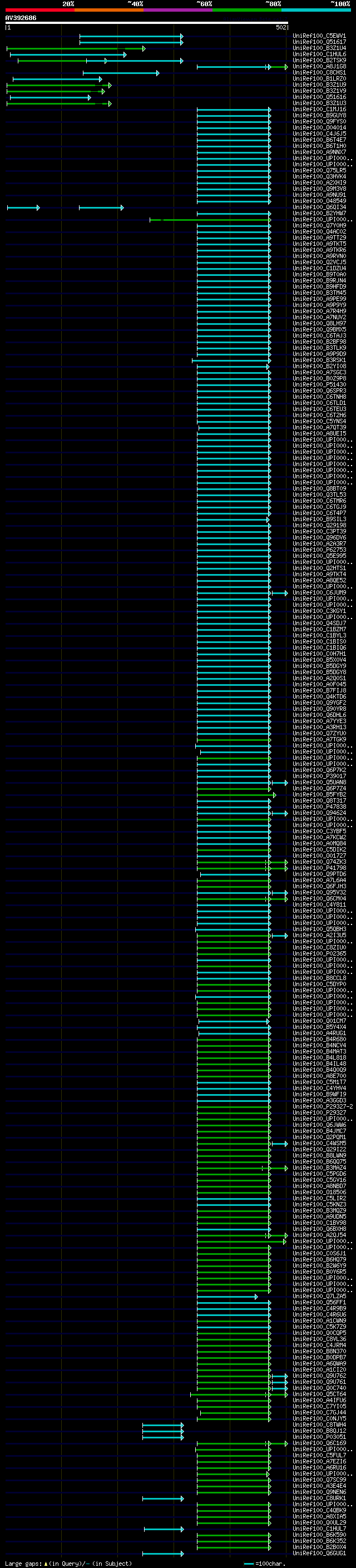Click hit label UniRef100_Q4AC02
The height and width of the screenshot is (1568, 356).
coord(319,232)
